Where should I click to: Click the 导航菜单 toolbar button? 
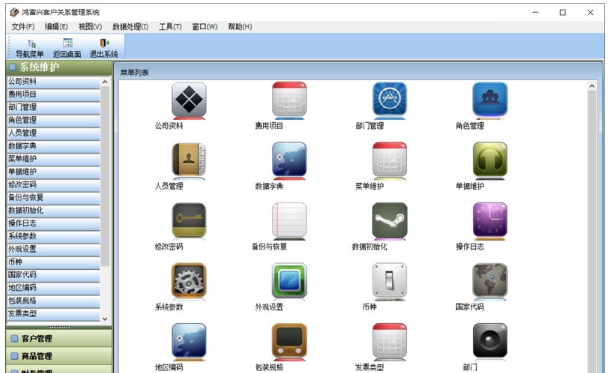[30, 48]
